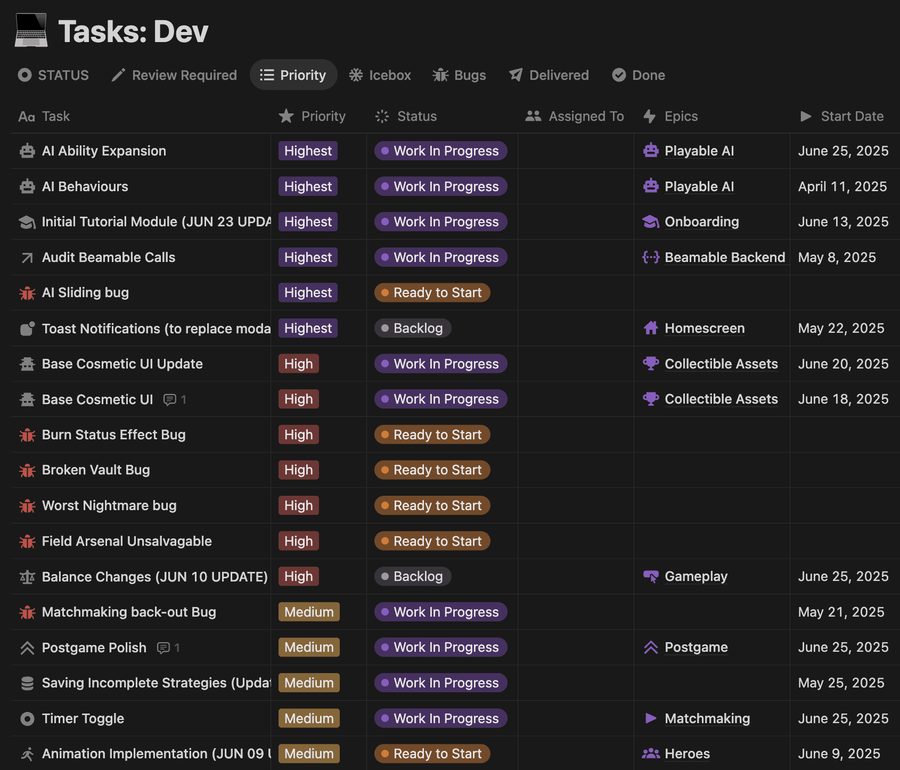Change Highest priority tag on Audit Beamable Calls

coord(308,258)
